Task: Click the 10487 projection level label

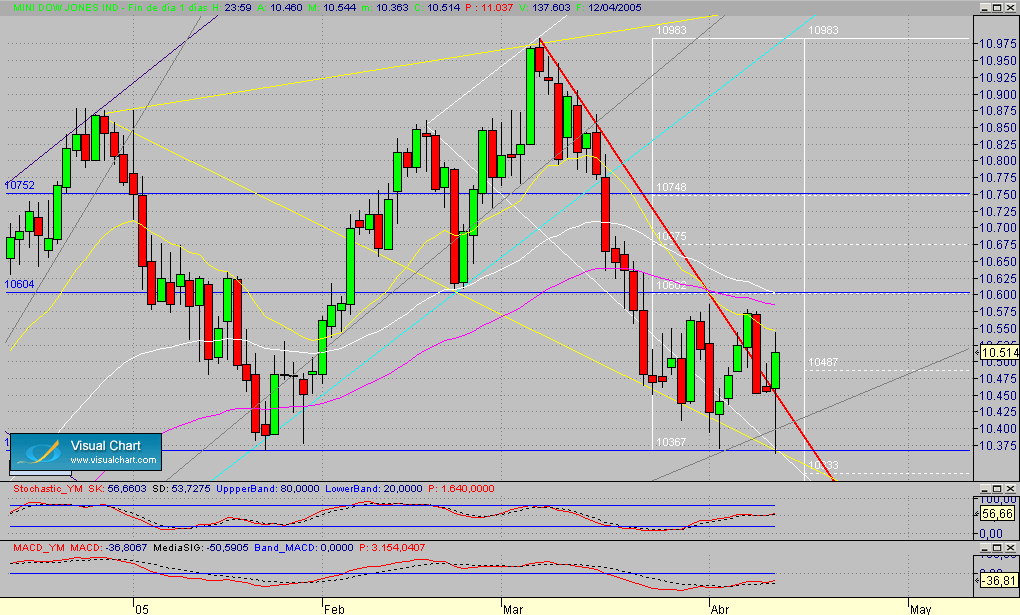Action: tap(823, 362)
